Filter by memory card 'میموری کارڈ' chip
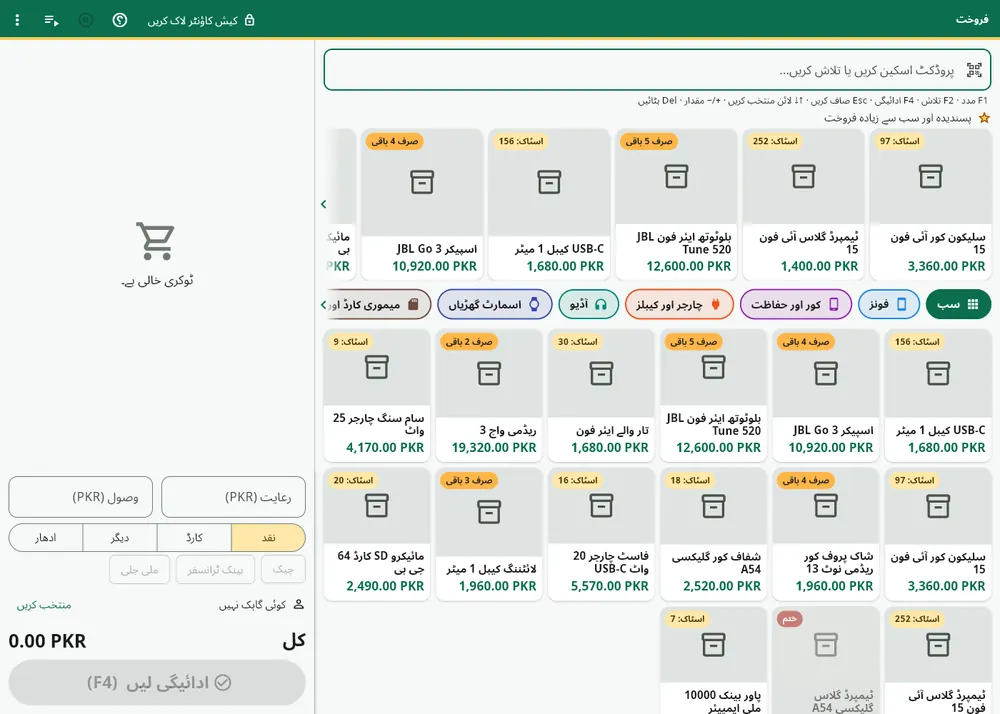The image size is (1000, 714). pyautogui.click(x=379, y=305)
